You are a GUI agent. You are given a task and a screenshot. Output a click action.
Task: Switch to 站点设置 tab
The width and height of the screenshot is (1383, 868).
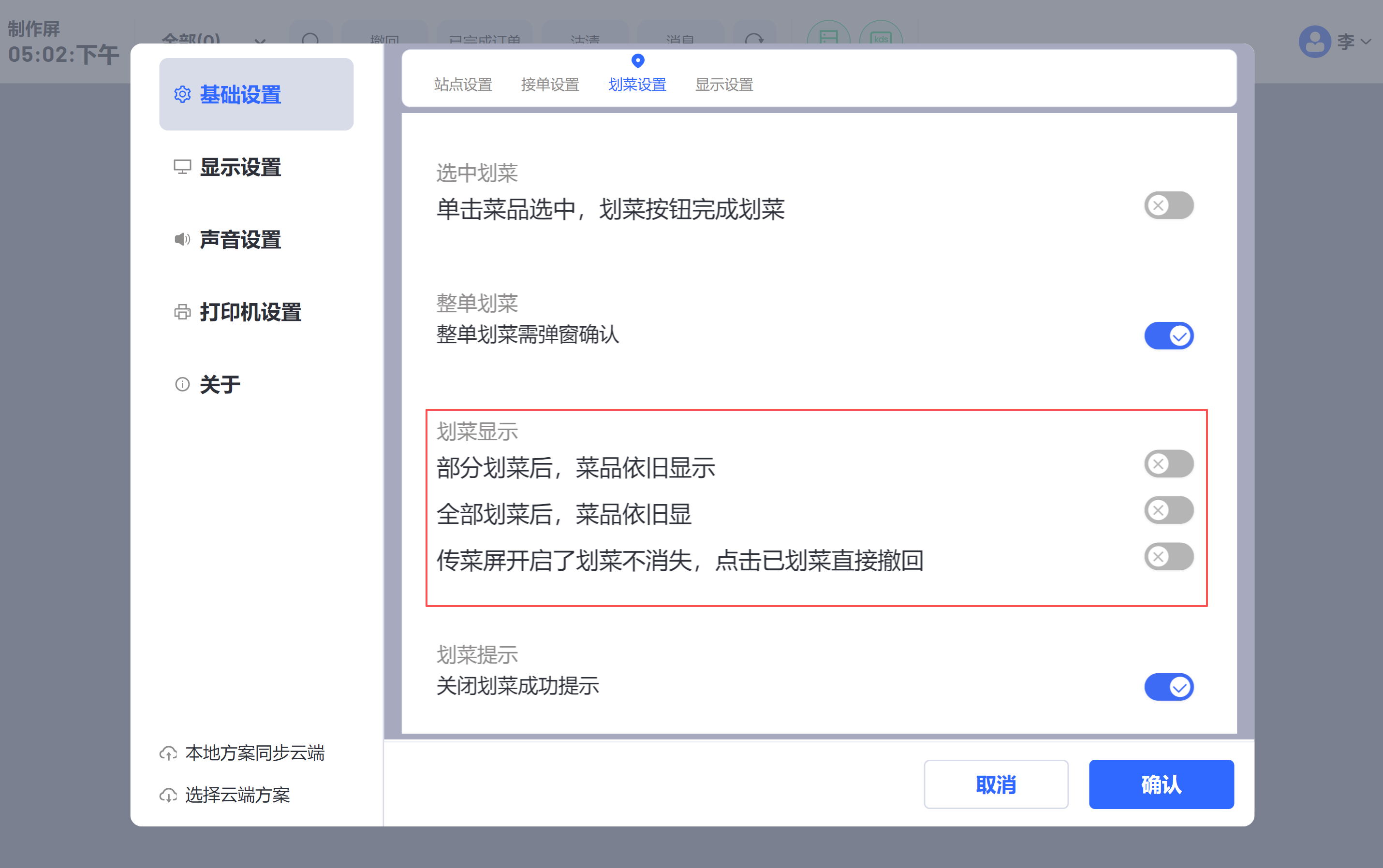463,85
